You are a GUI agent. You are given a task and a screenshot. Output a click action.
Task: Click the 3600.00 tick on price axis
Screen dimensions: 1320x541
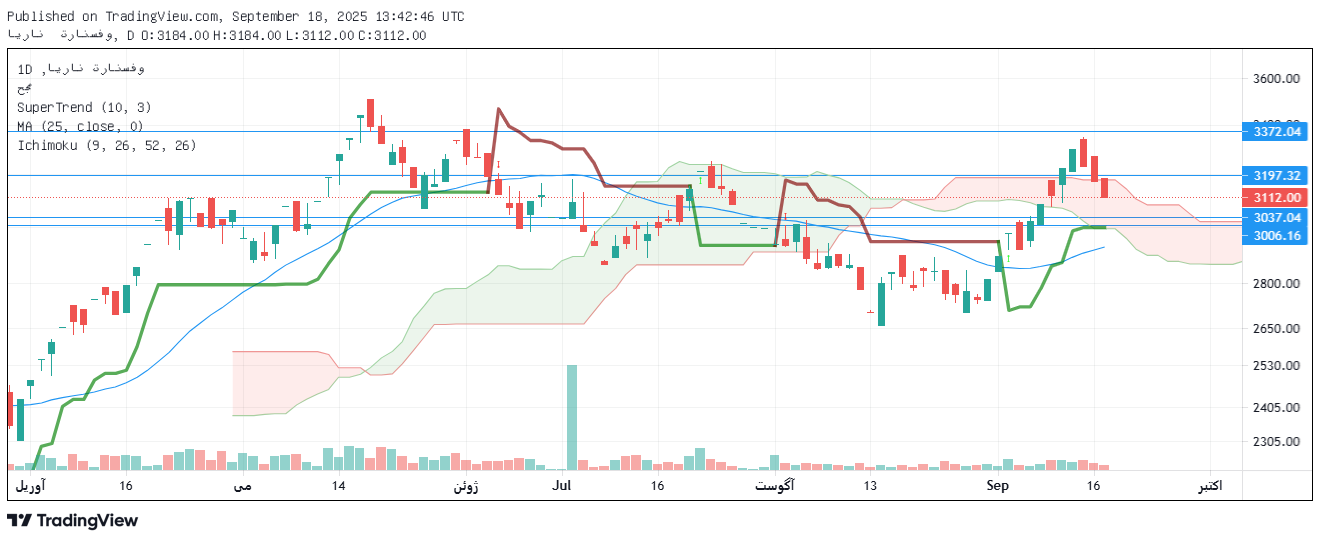pos(1277,78)
